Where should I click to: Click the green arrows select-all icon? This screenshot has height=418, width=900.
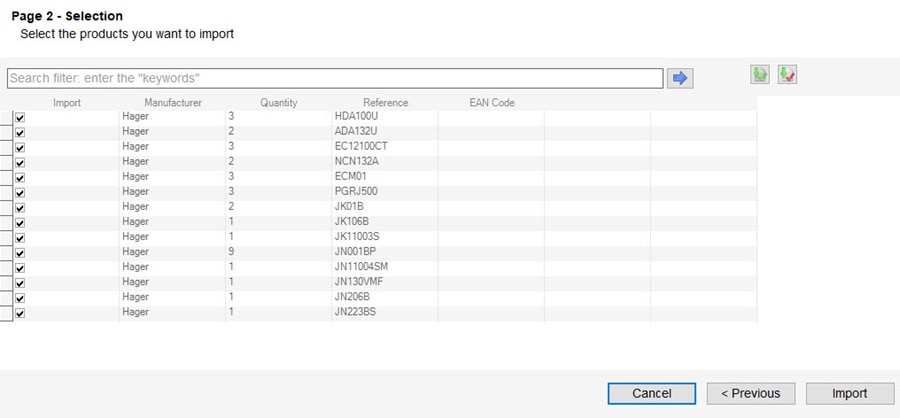click(760, 75)
